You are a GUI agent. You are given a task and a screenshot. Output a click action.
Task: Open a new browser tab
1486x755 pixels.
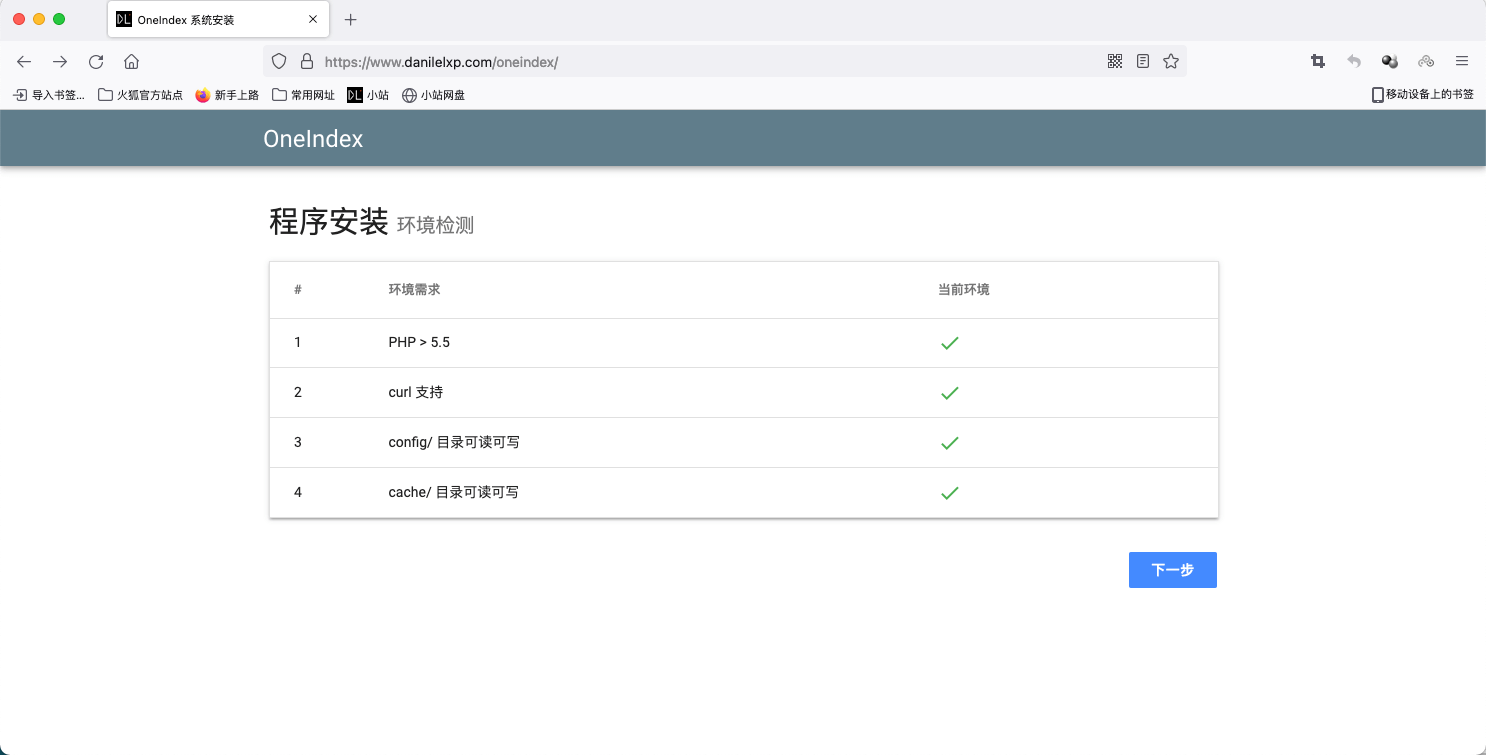350,20
